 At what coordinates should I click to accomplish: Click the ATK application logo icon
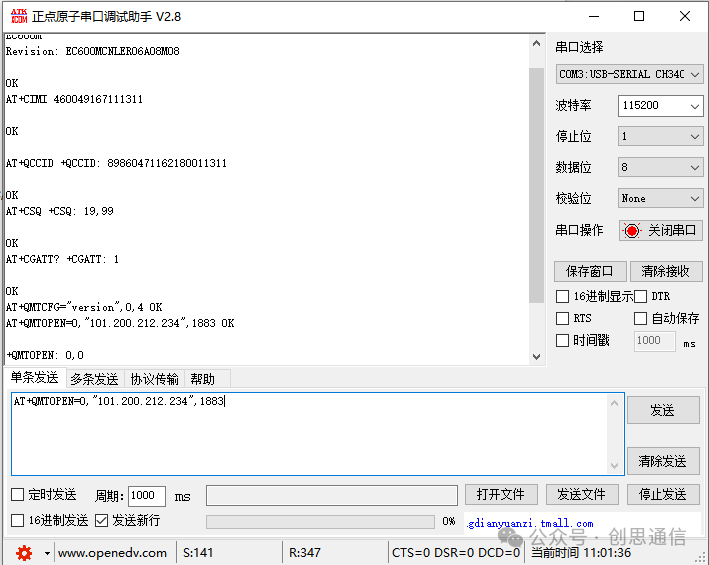tap(19, 16)
